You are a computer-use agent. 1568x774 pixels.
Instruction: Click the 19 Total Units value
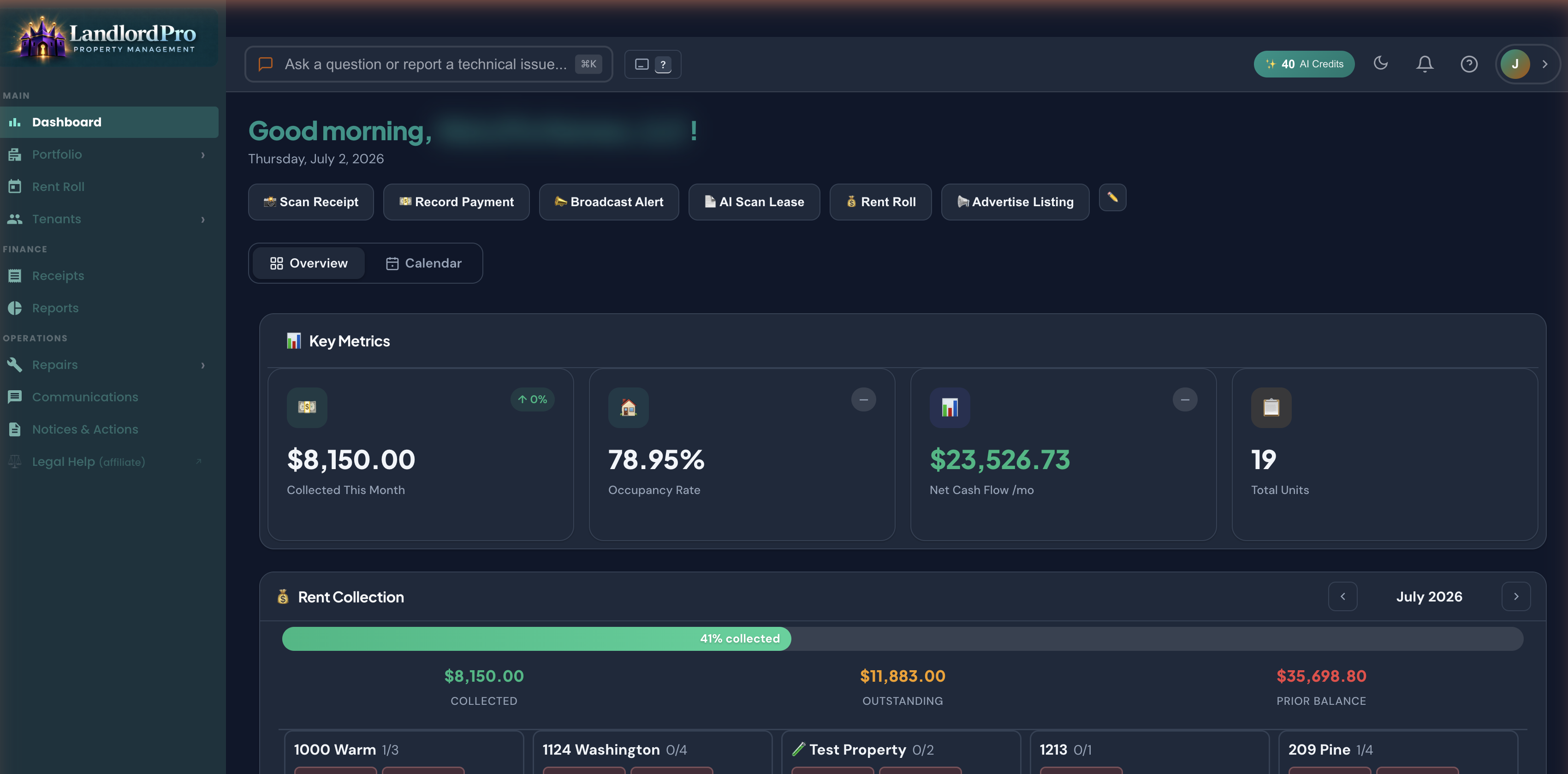tap(1264, 460)
